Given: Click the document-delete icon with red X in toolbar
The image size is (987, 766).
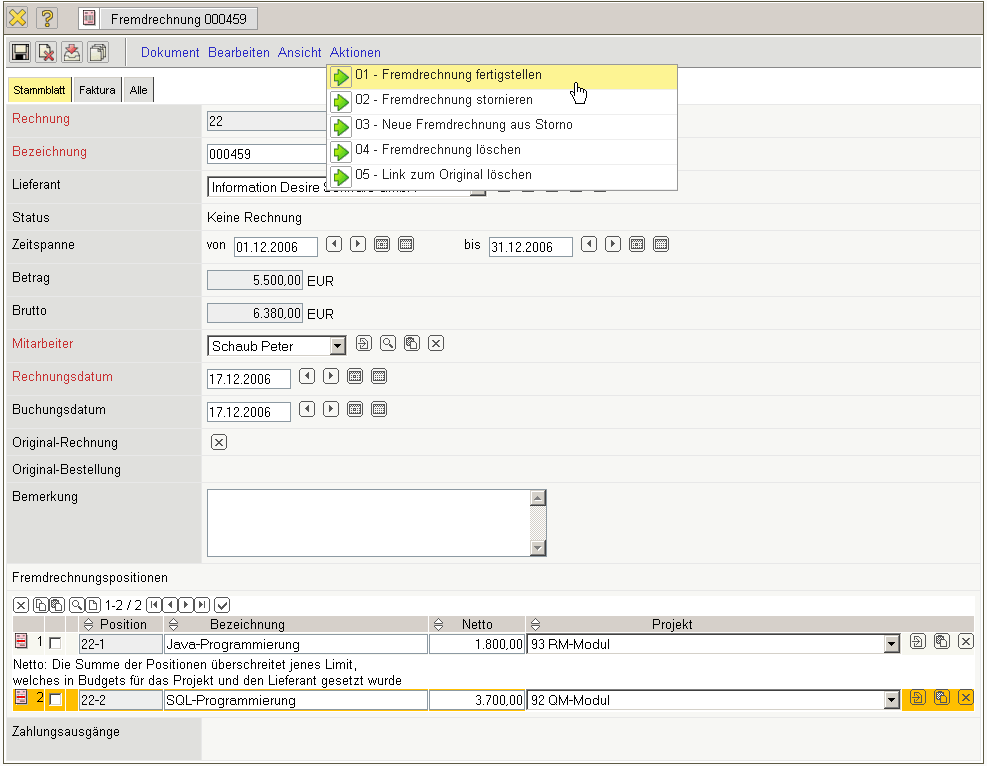Looking at the screenshot, I should [46, 53].
